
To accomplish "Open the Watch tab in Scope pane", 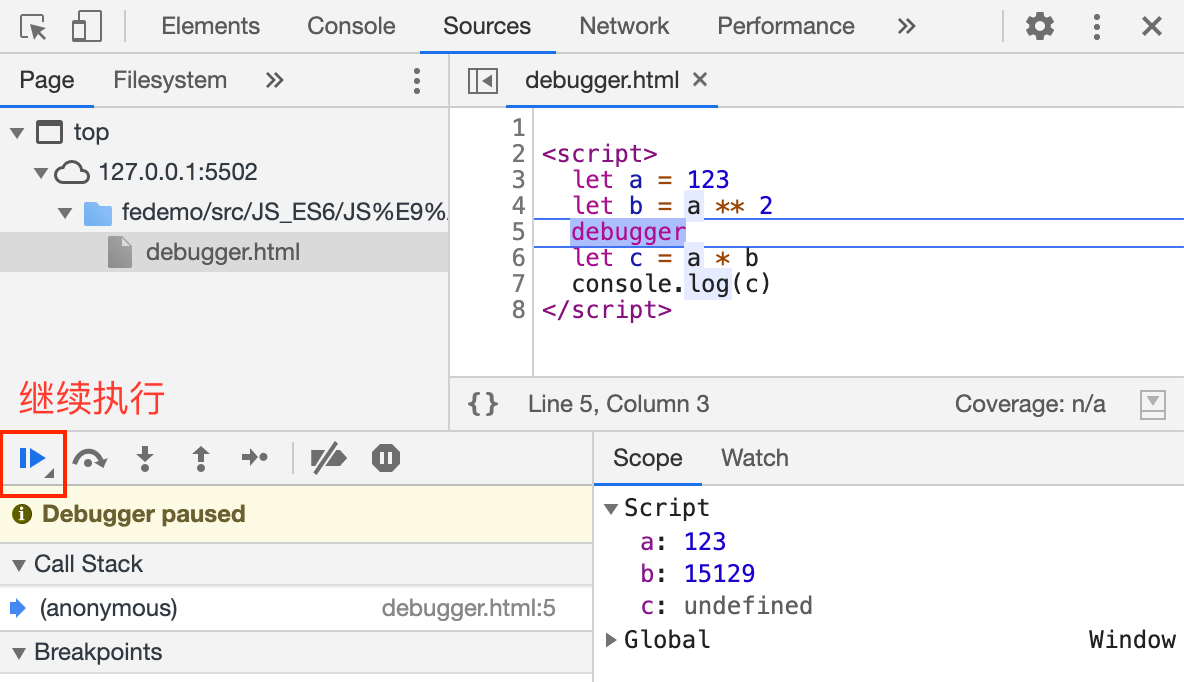I will [x=754, y=458].
